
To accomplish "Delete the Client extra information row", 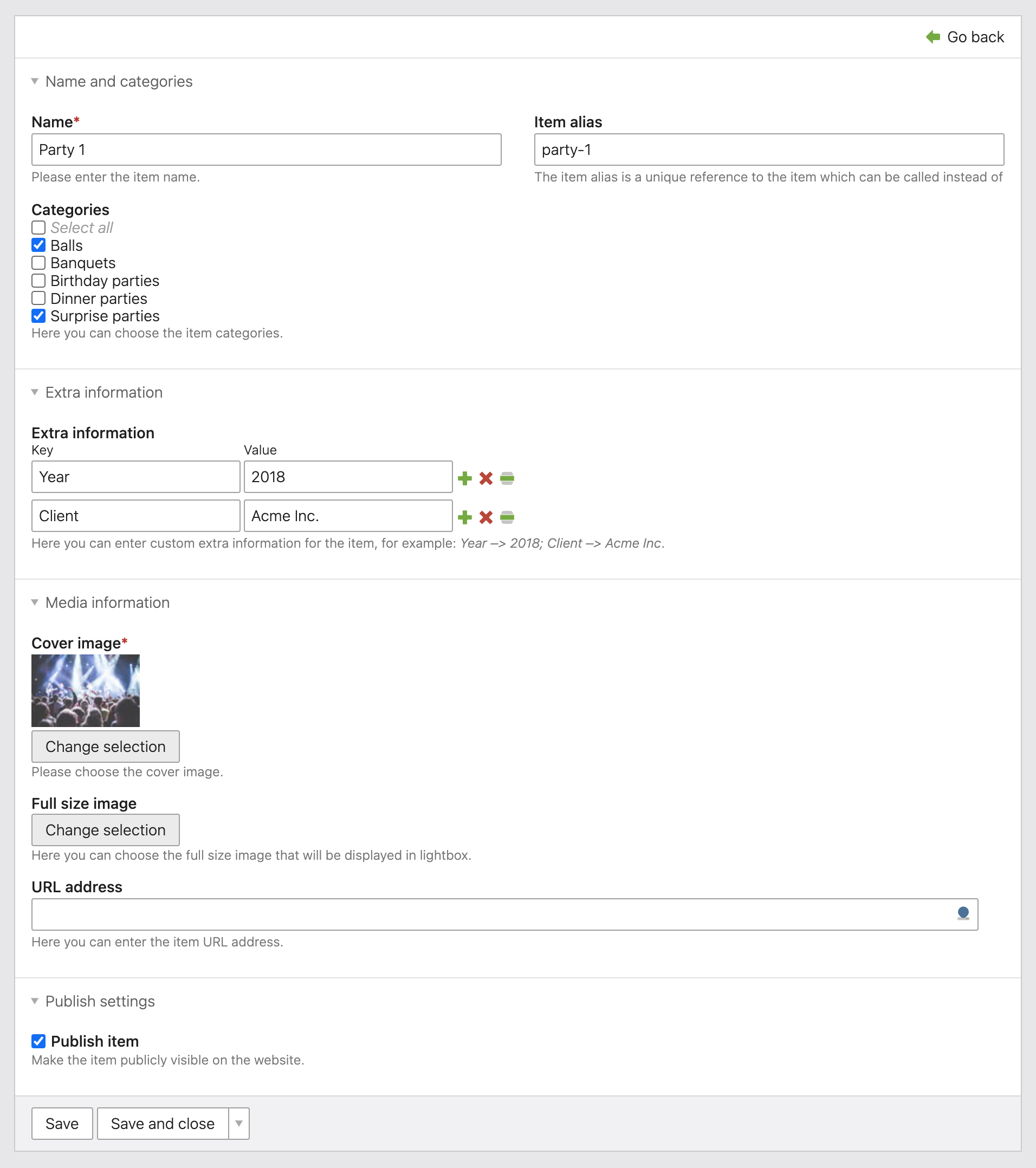I will [x=485, y=517].
